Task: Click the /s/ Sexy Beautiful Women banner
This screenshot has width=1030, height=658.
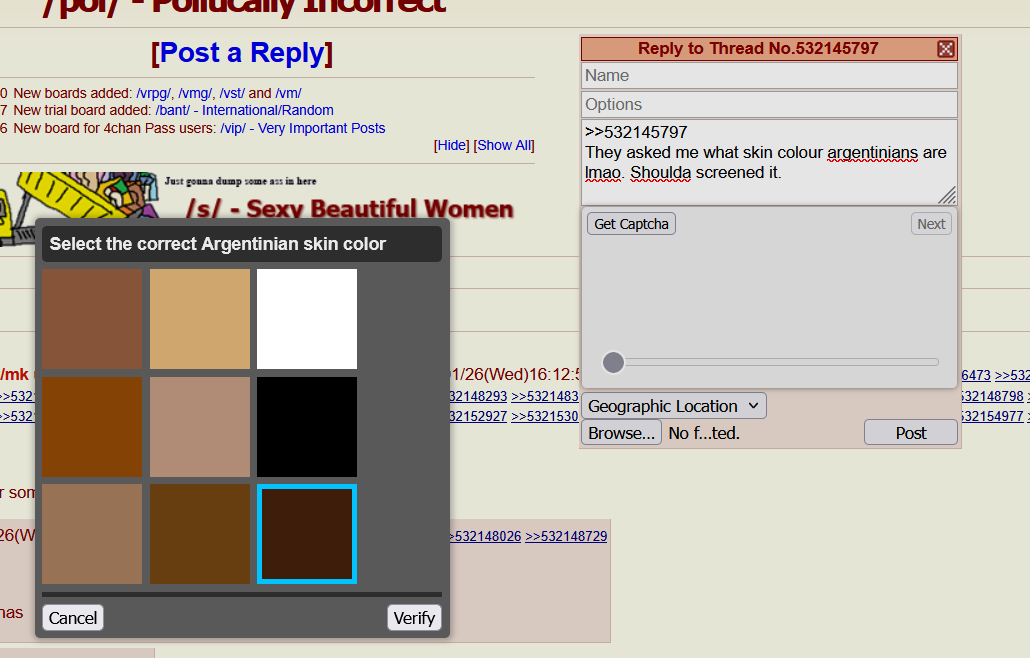Action: point(349,209)
